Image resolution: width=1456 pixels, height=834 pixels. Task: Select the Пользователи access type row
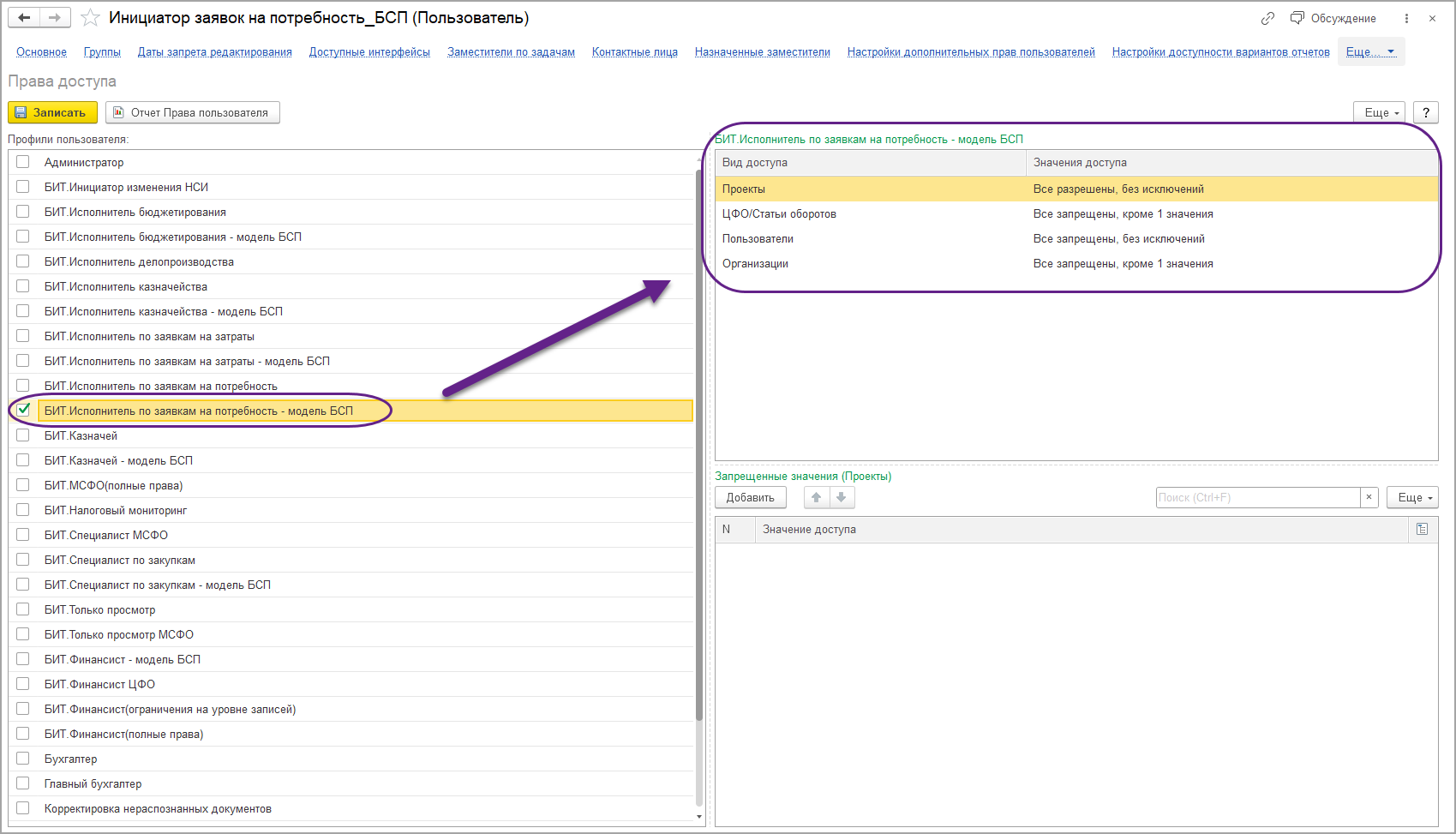pos(1076,238)
